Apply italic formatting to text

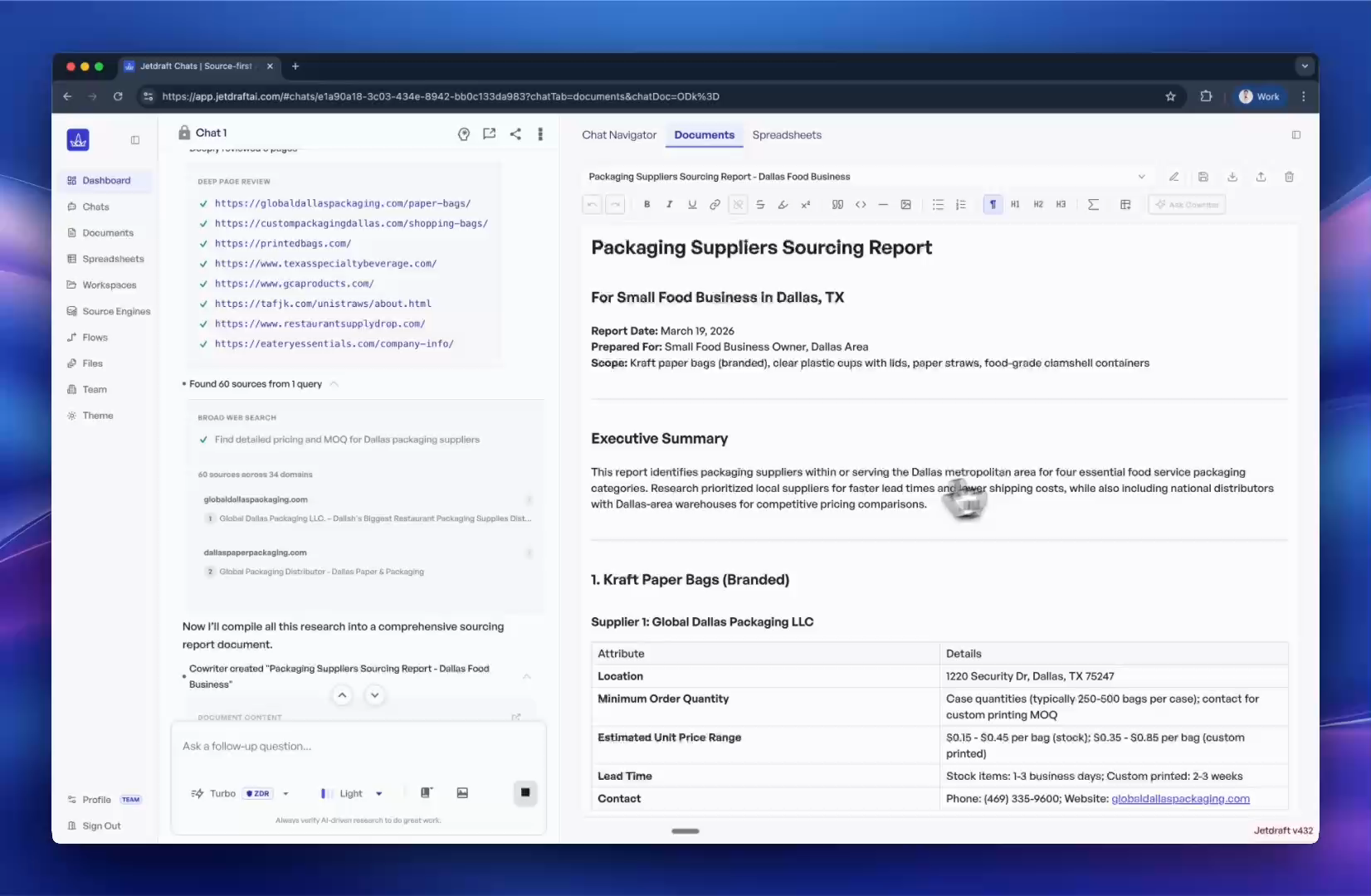click(x=669, y=204)
